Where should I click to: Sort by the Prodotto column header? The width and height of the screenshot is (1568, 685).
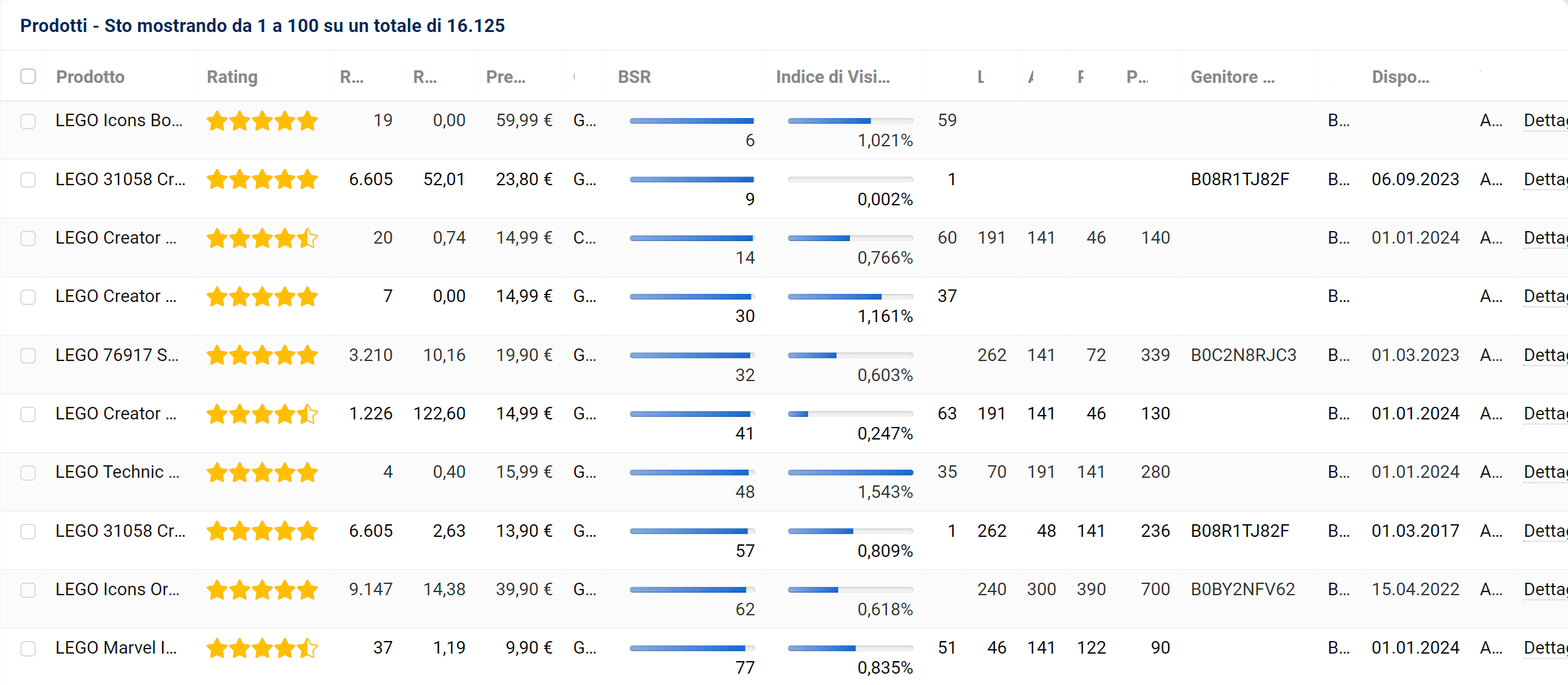(x=90, y=77)
